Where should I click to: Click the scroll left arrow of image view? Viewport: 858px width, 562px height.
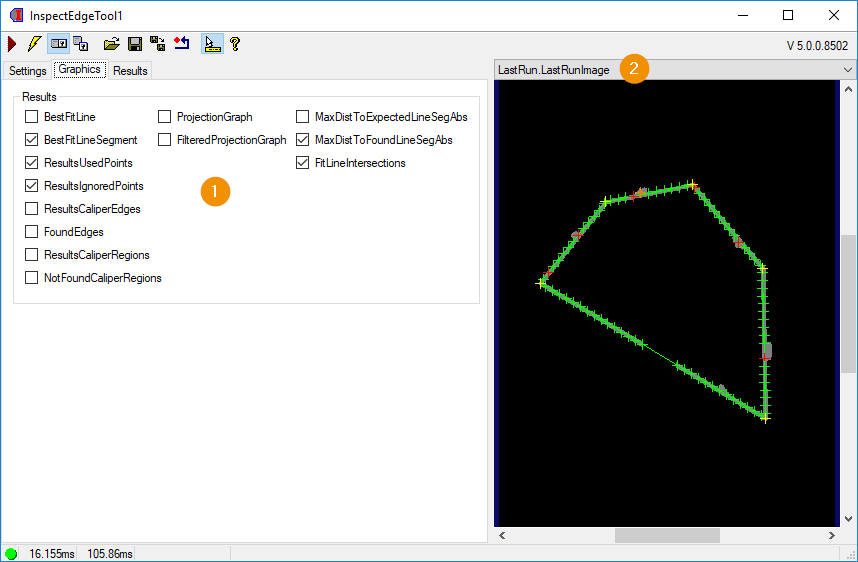(502, 535)
